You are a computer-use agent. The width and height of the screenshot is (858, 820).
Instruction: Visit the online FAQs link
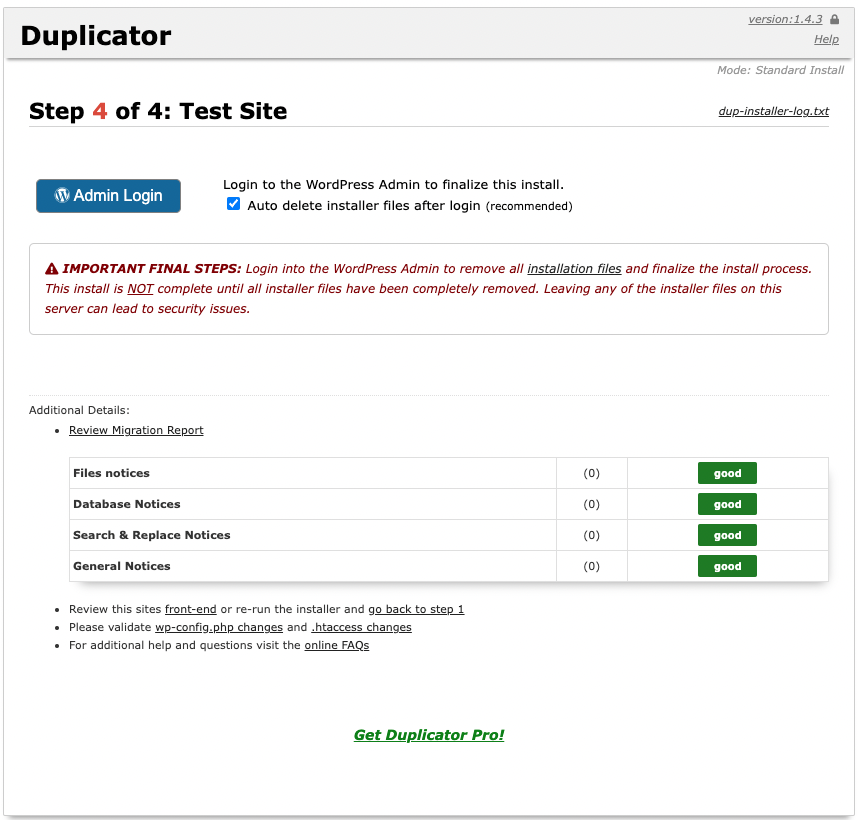click(337, 645)
